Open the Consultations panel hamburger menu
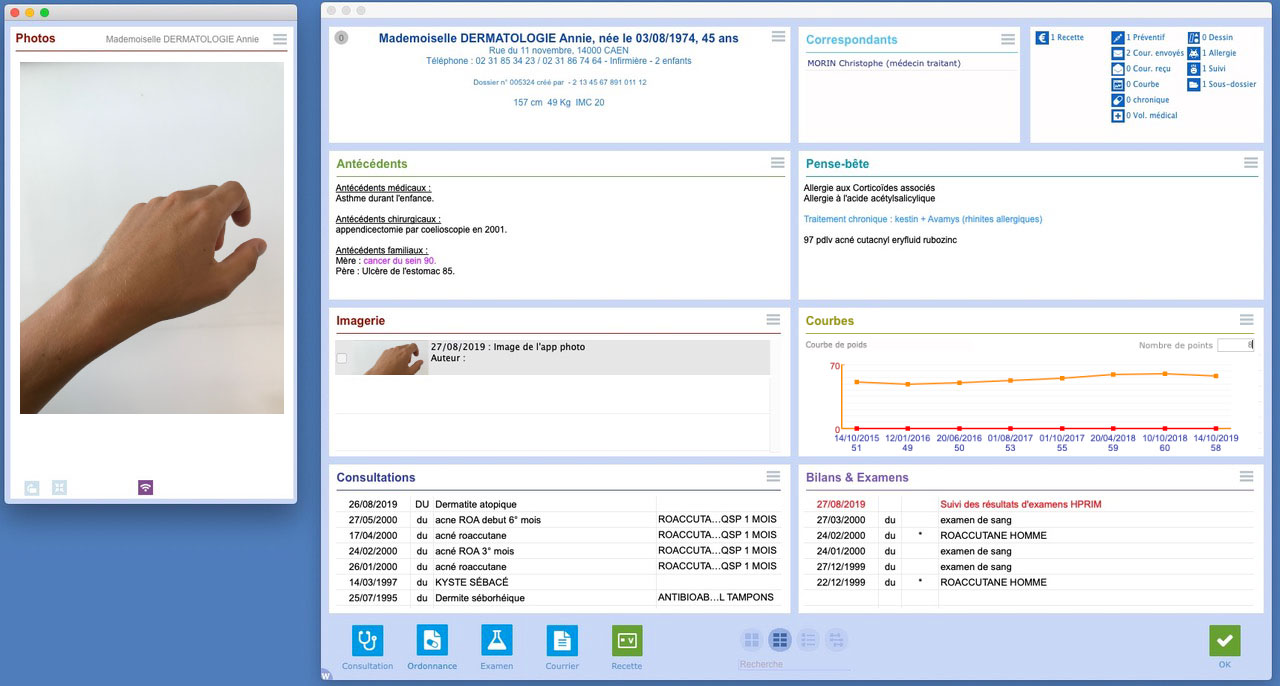Image resolution: width=1280 pixels, height=686 pixels. [773, 477]
